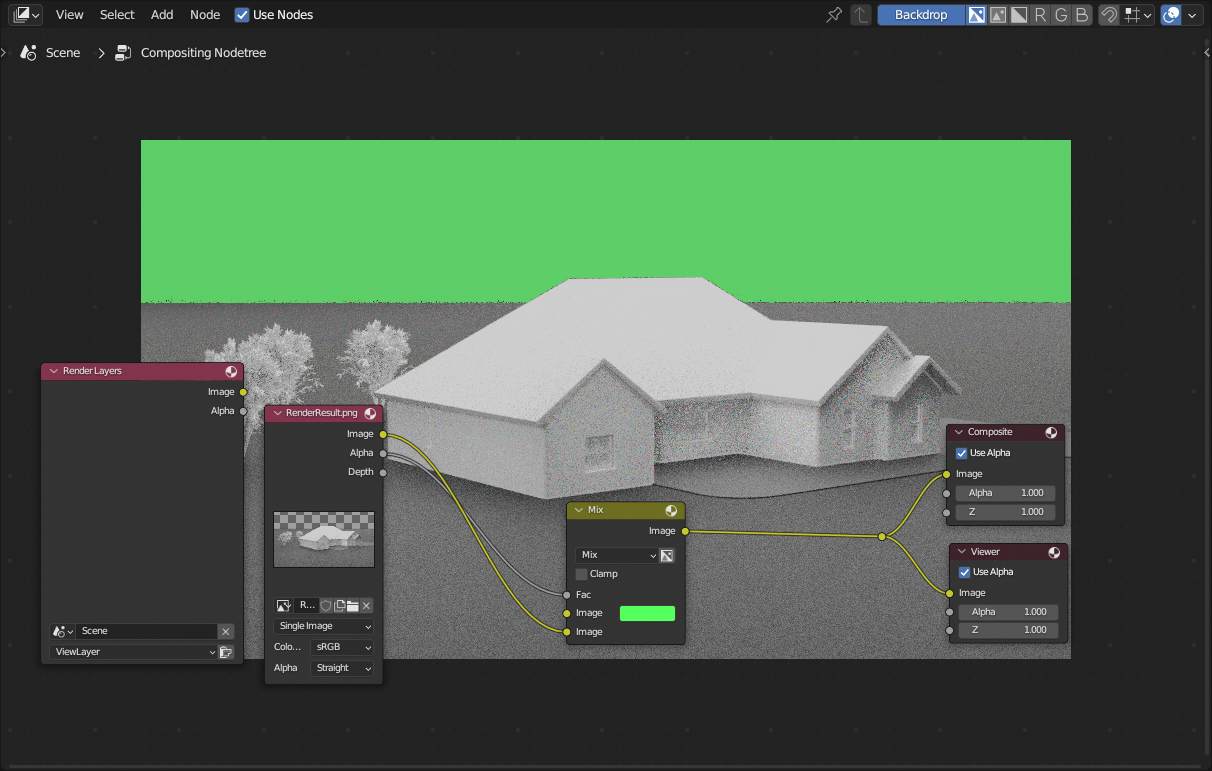1212x771 pixels.
Task: Click the Composite Alpha value slider
Action: (1006, 493)
